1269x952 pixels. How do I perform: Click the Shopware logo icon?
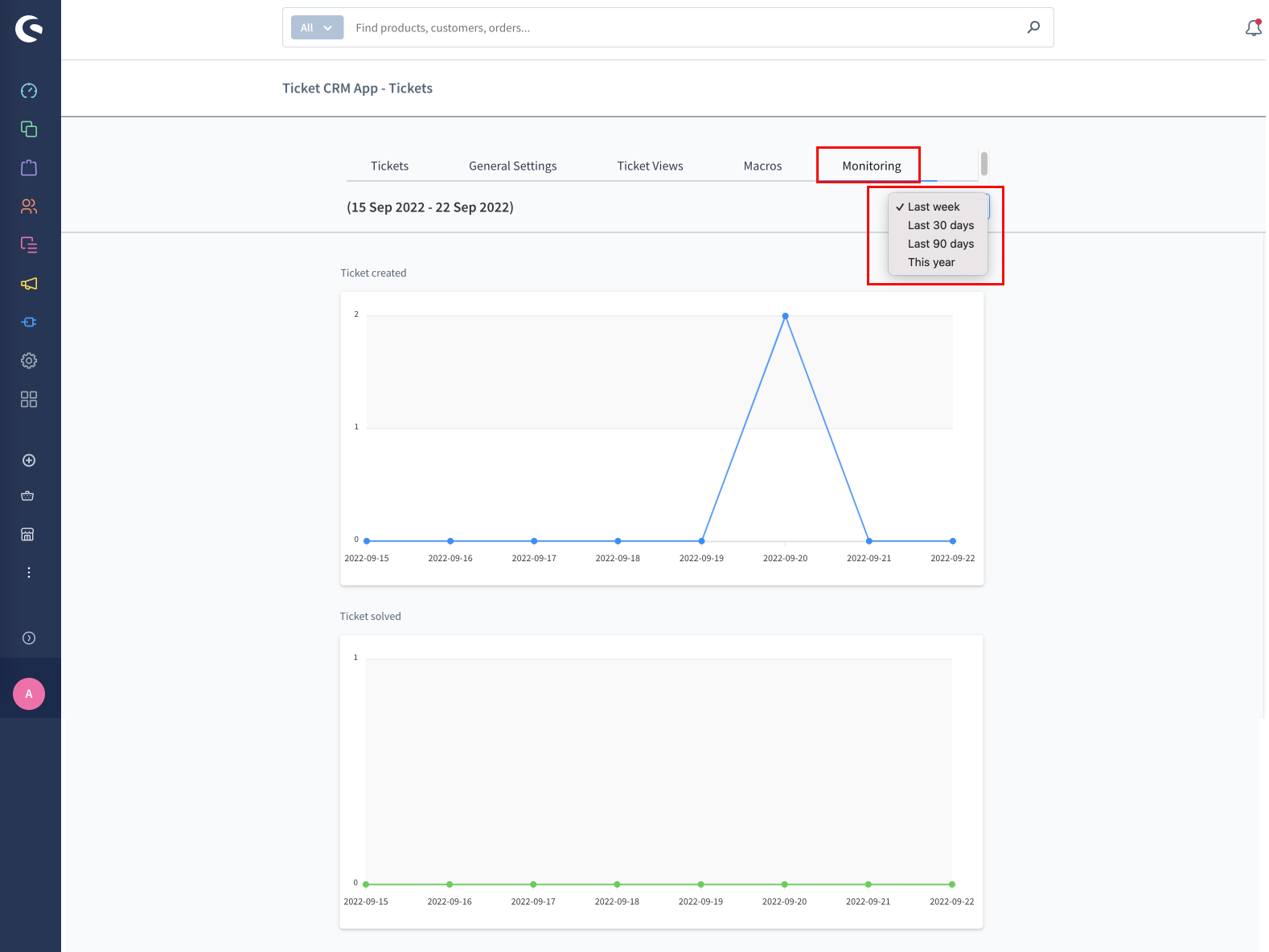[x=29, y=29]
